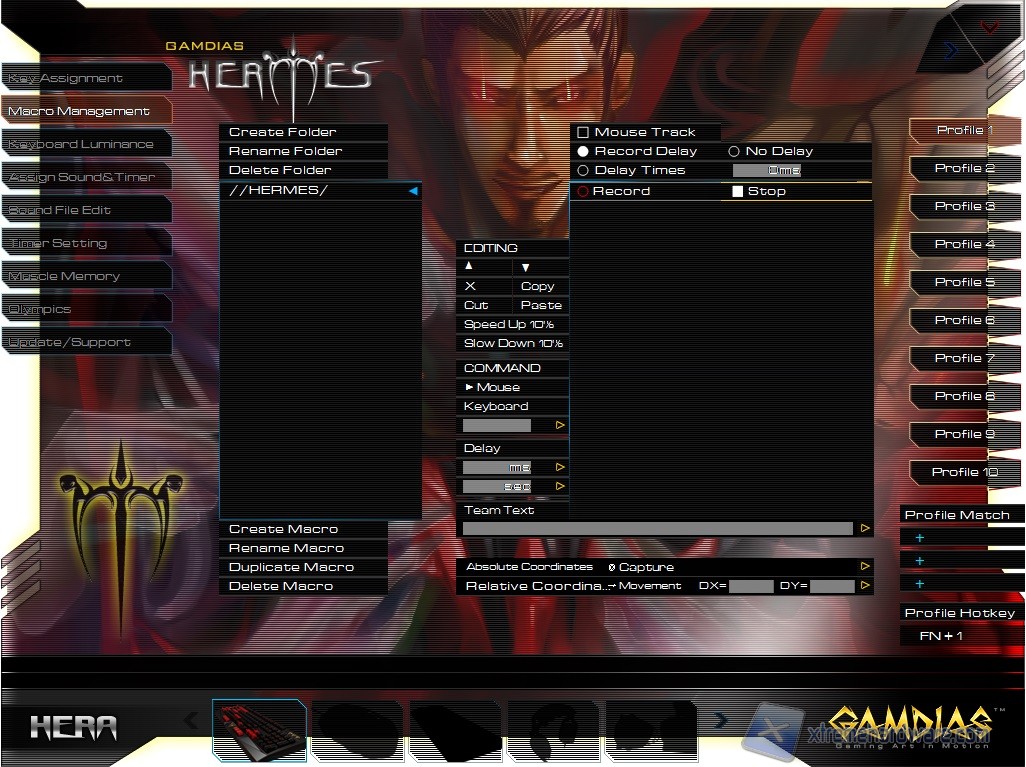Viewport: 1026px width, 767px height.
Task: Delete the selected step with X button
Action: (x=471, y=286)
